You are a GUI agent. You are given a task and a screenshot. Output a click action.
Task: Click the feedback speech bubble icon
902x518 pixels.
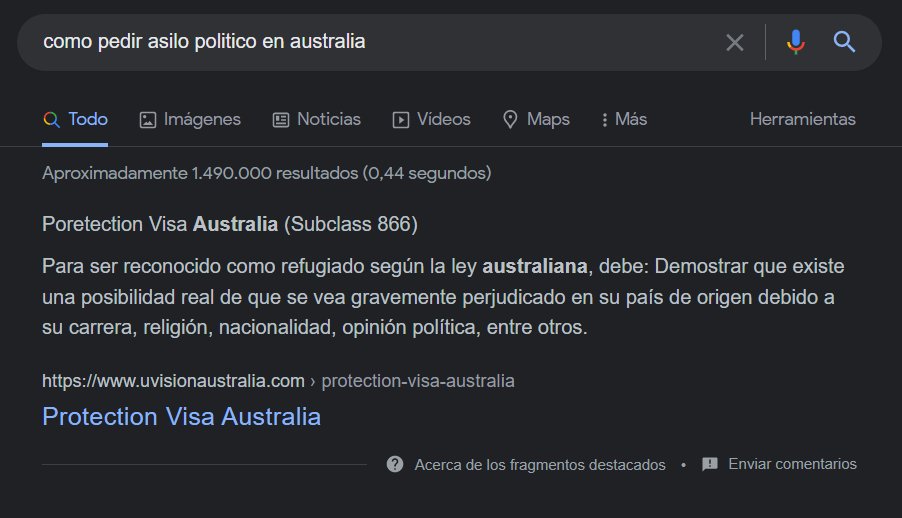(710, 464)
